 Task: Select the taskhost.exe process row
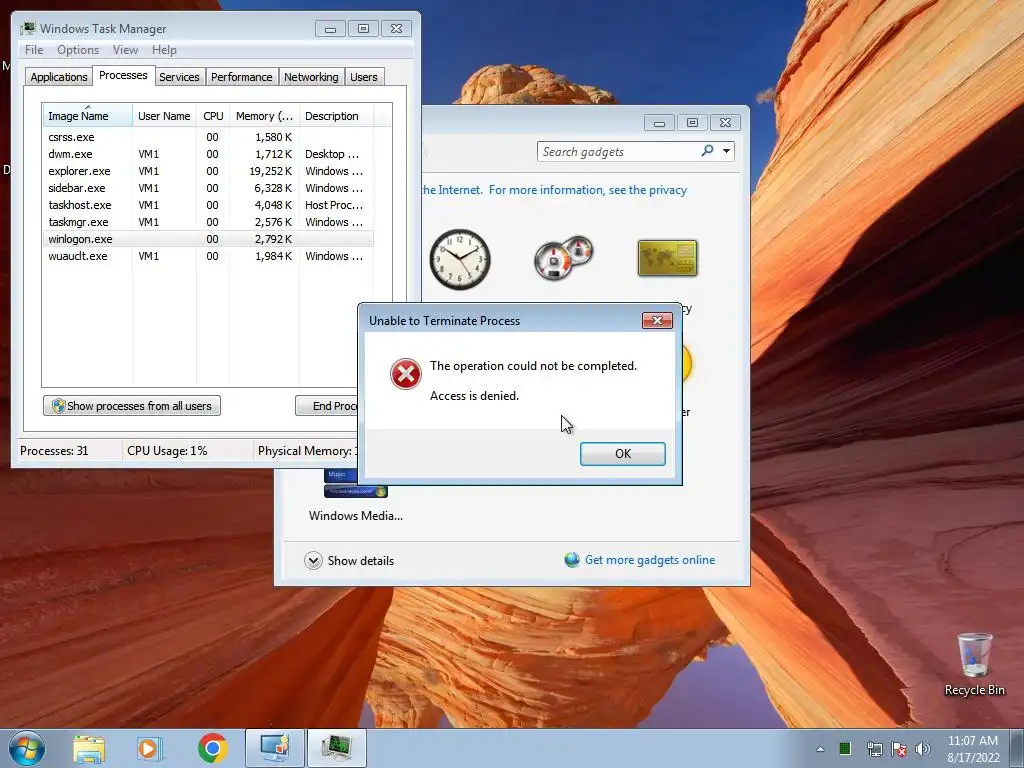click(208, 205)
